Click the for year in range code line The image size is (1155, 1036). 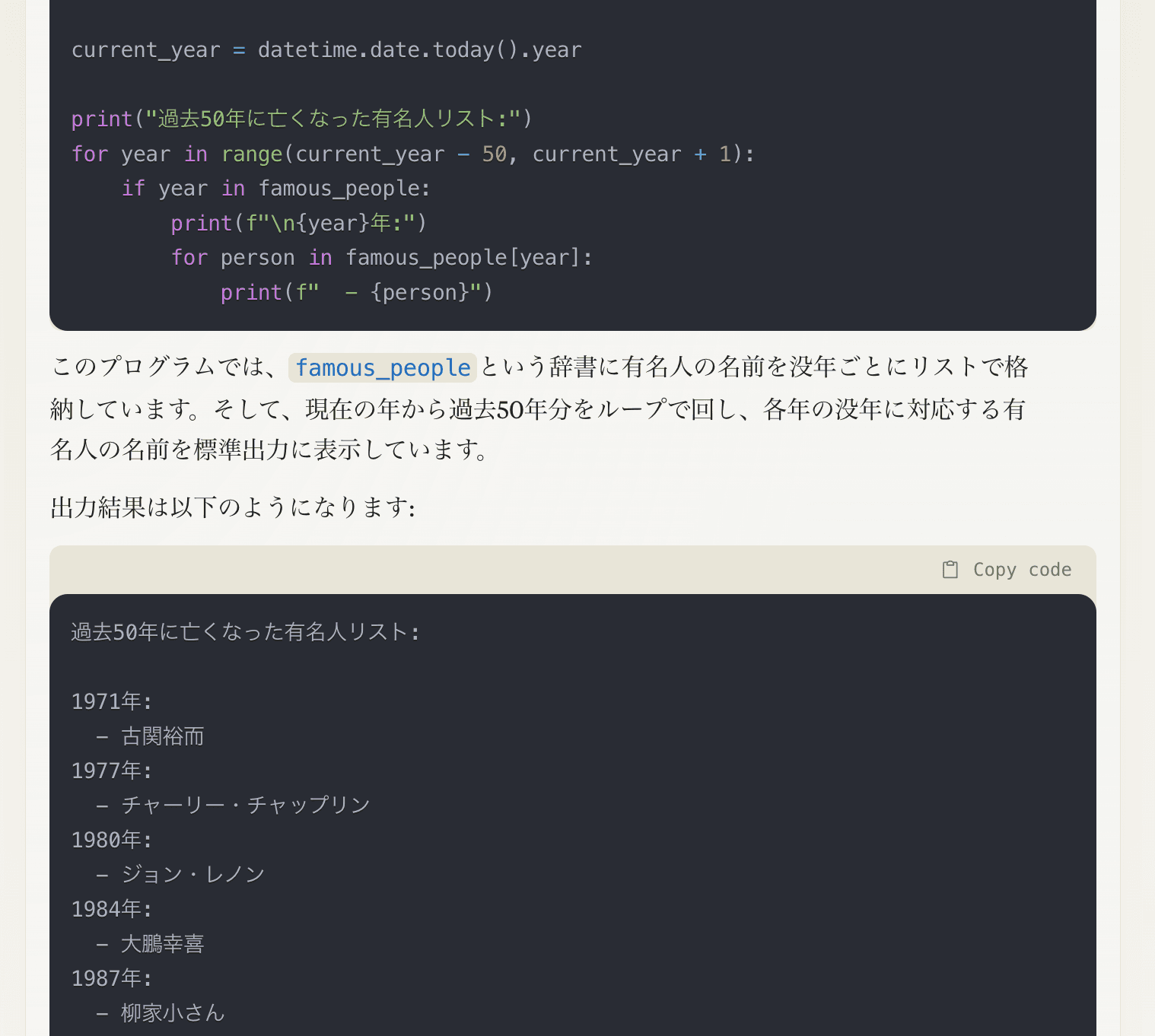click(413, 154)
